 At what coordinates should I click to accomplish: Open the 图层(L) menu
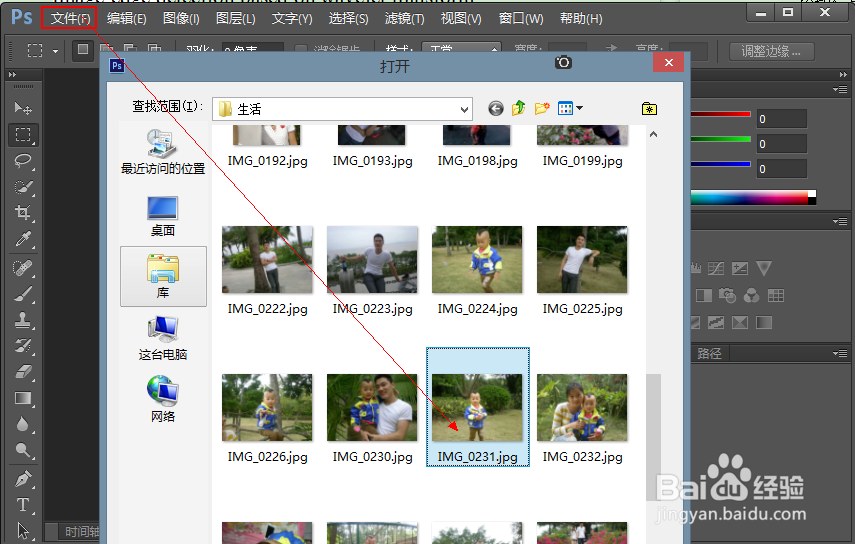(235, 19)
